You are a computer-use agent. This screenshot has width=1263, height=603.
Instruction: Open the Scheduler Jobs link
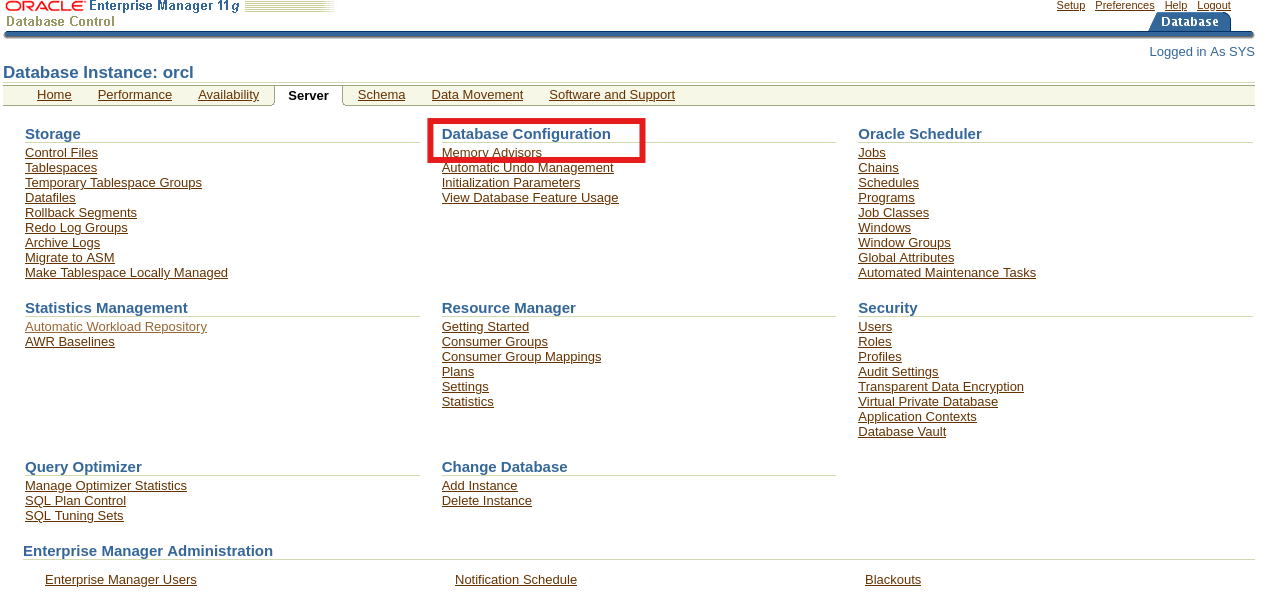point(872,153)
